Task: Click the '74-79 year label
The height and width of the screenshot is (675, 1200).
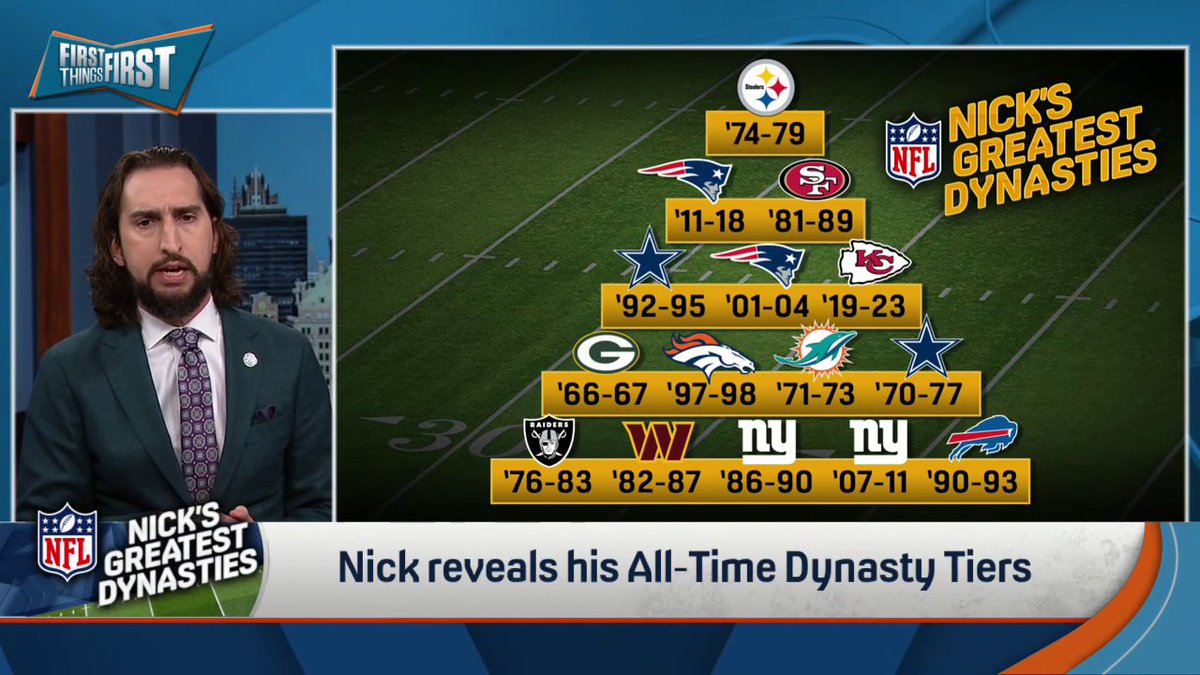Action: (764, 133)
